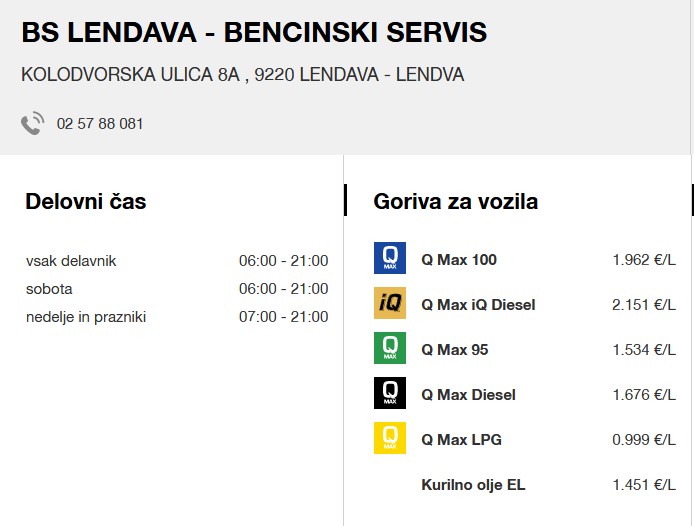This screenshot has height=526, width=694.
Task: Select the station title BS Lendava
Action: (x=254, y=33)
